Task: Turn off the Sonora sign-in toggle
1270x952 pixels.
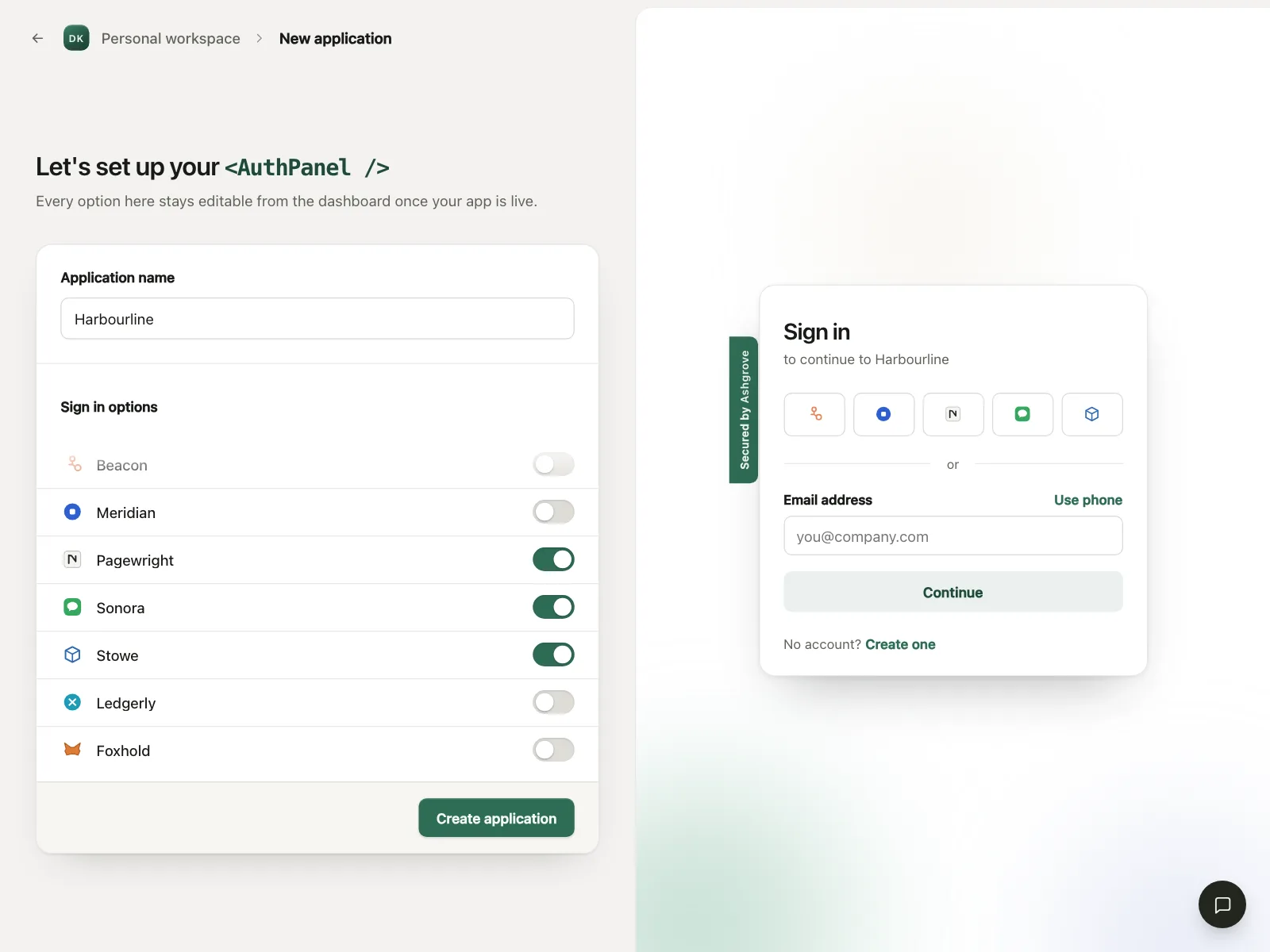Action: 553,607
